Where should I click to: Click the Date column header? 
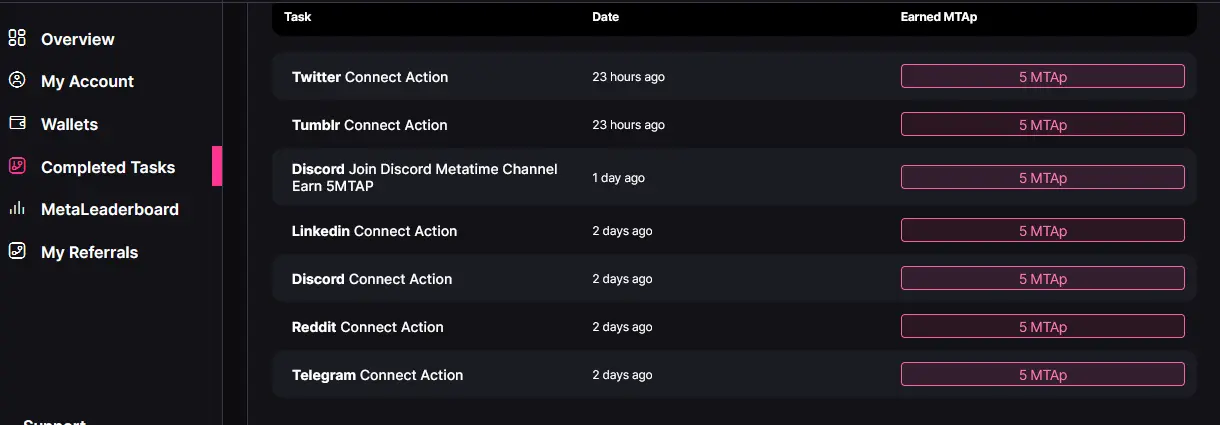click(x=605, y=17)
